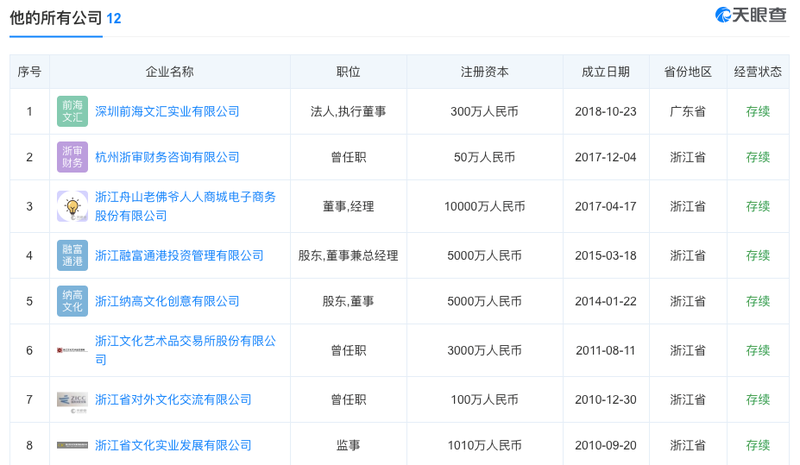Click the 注册资本 column header
800x465 pixels.
tap(485, 72)
